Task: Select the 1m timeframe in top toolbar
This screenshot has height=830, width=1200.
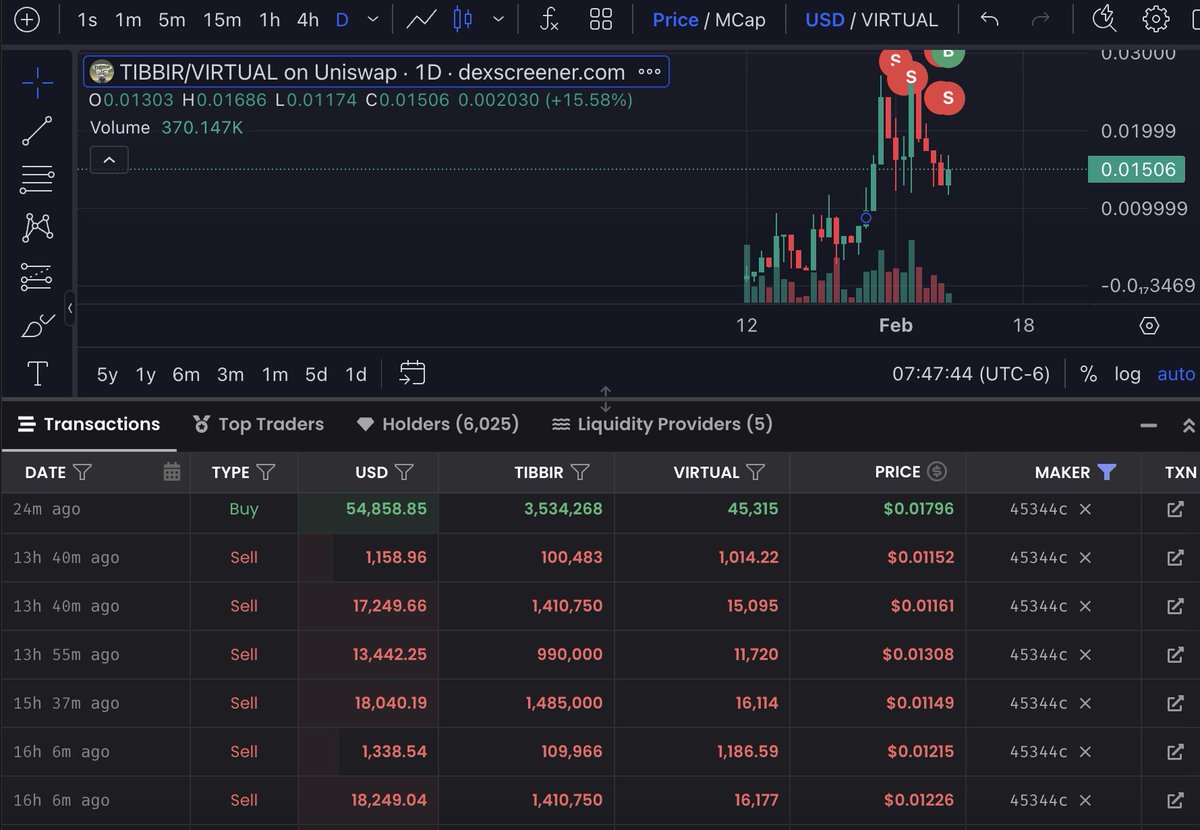Action: [x=128, y=20]
